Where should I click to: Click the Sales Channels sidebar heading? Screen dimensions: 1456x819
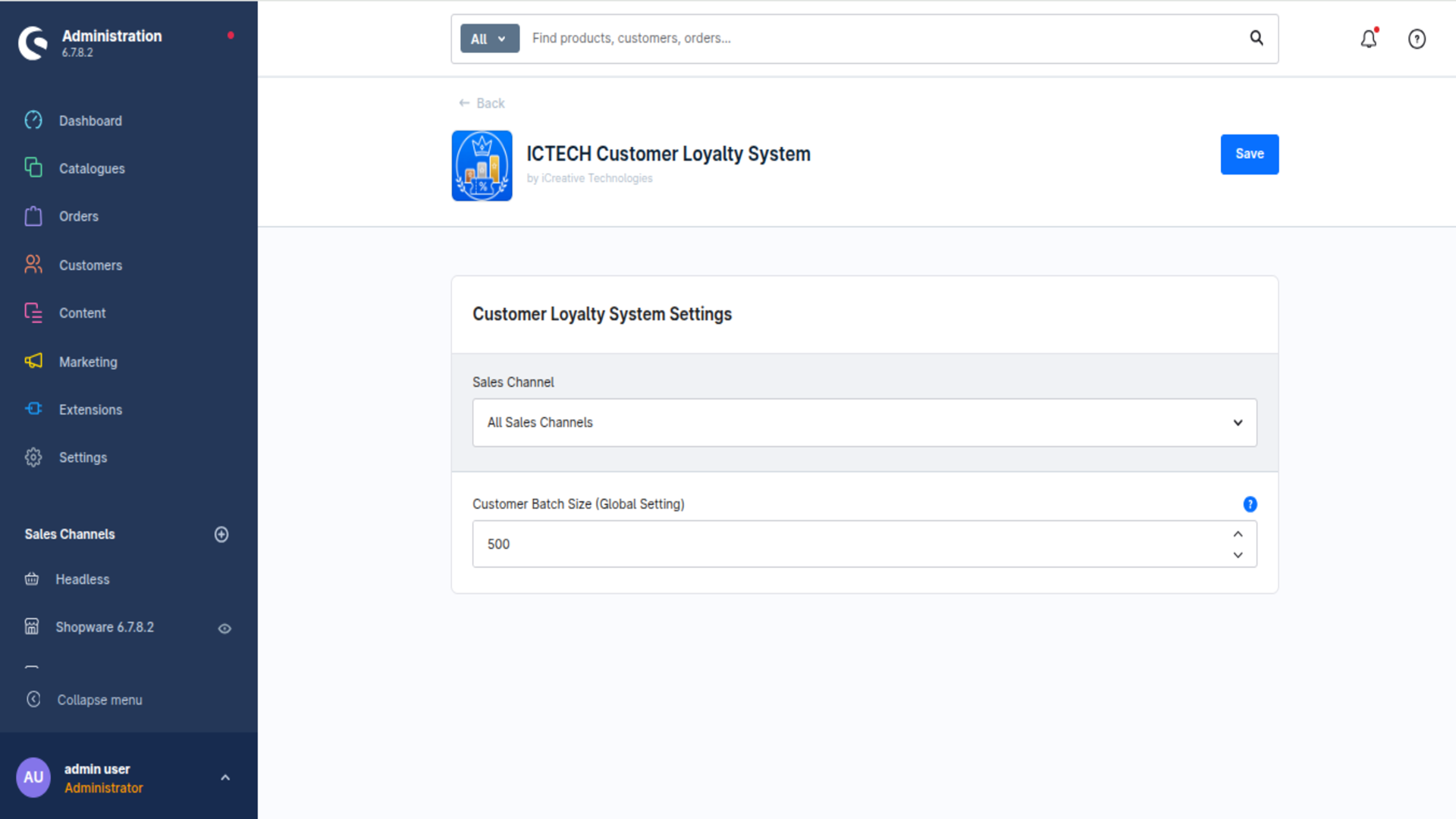click(x=69, y=535)
